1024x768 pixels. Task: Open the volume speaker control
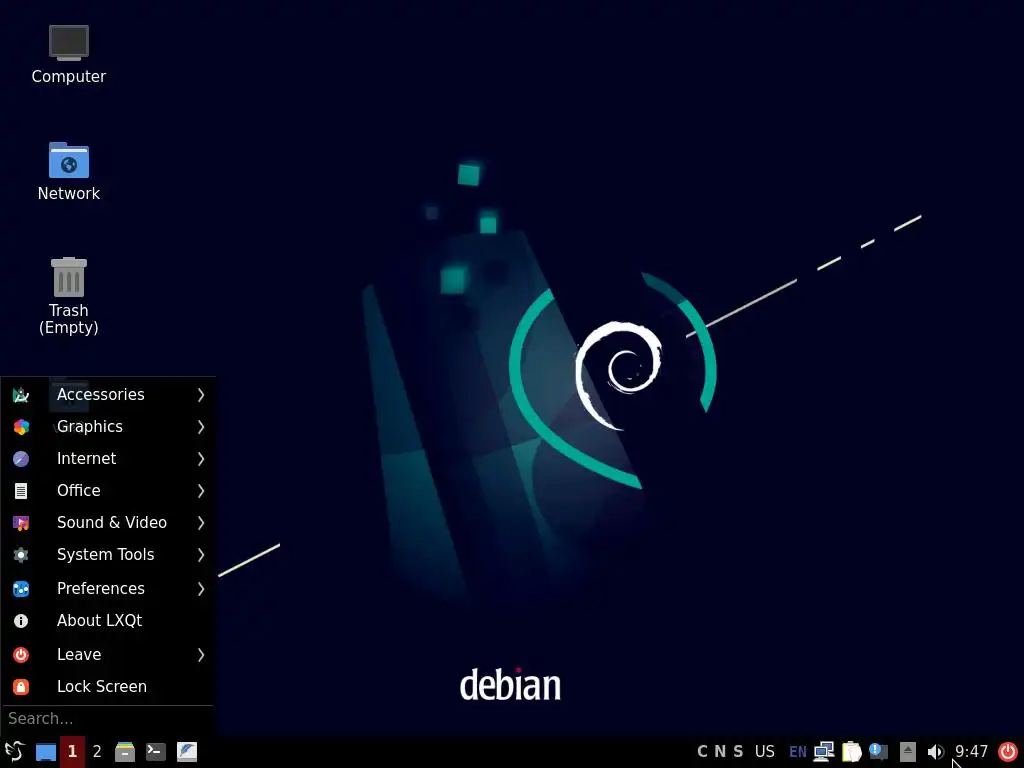935,752
